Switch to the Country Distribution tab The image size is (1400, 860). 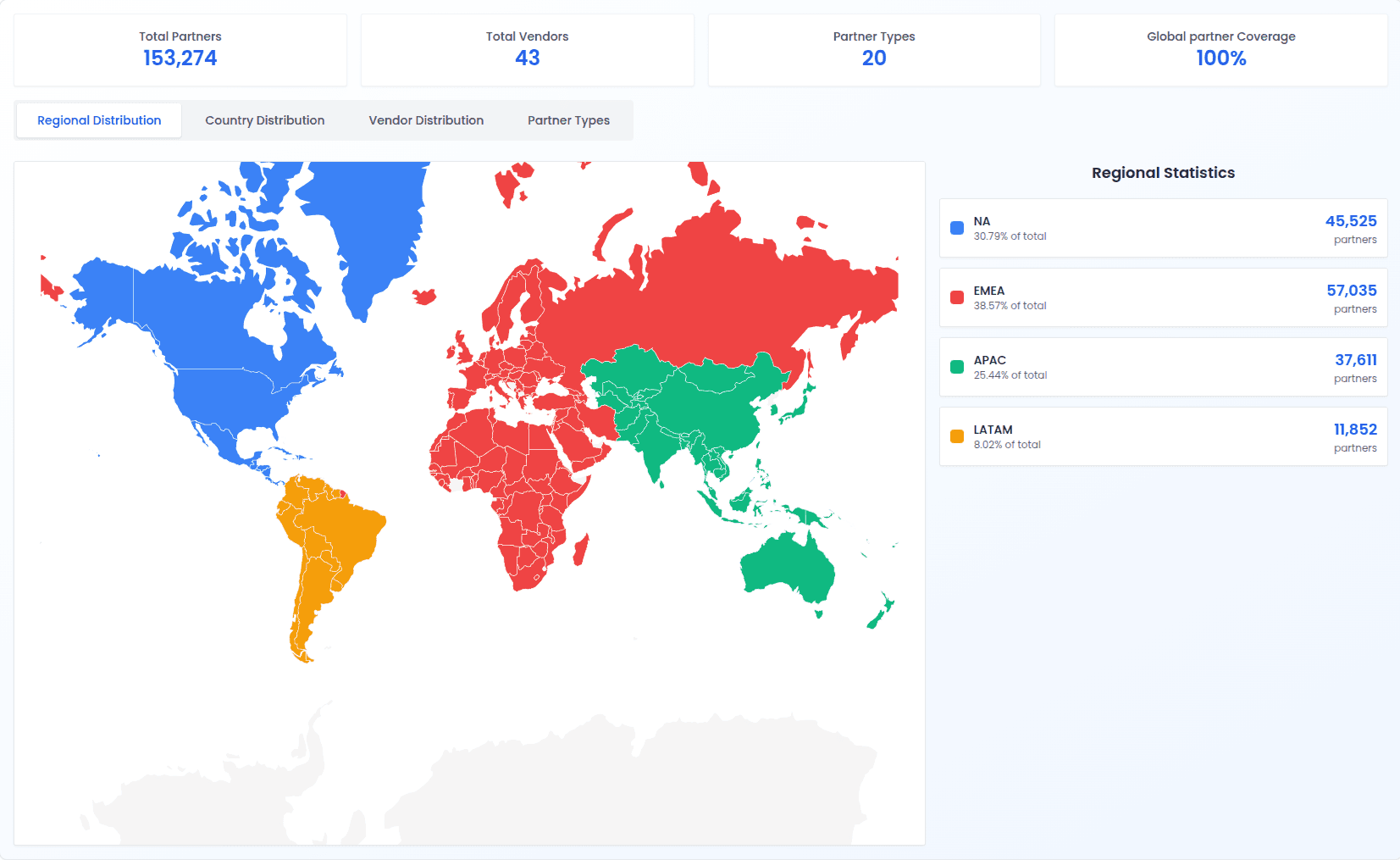[263, 120]
